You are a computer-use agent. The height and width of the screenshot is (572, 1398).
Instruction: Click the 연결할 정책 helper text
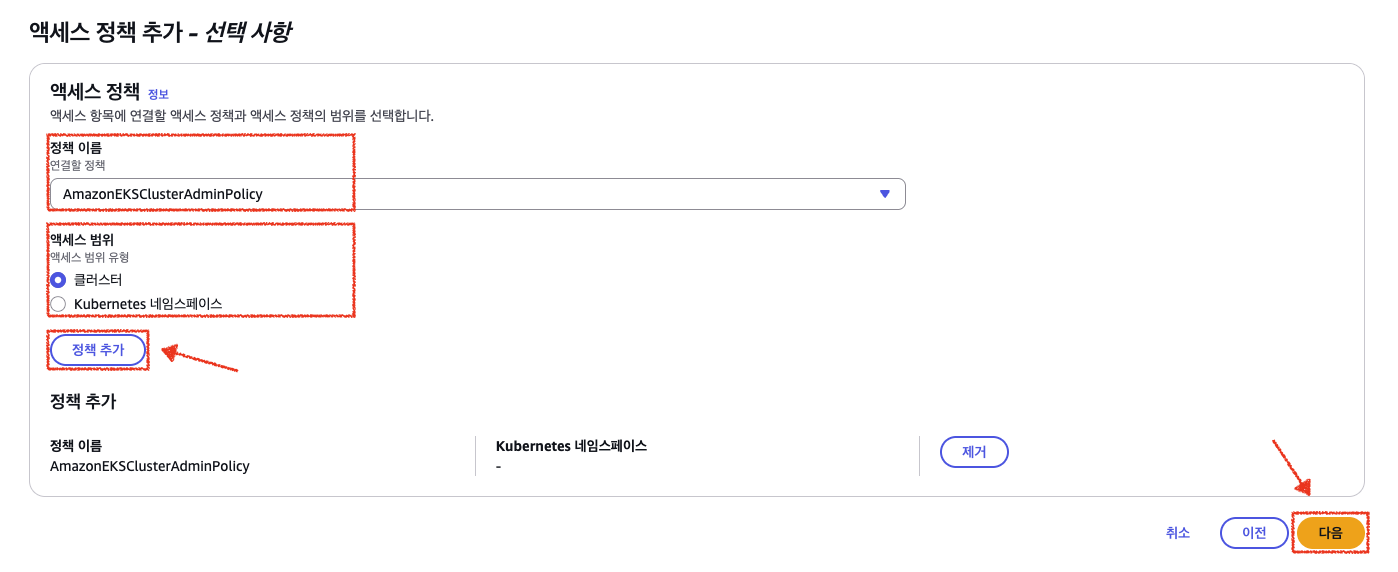78,165
